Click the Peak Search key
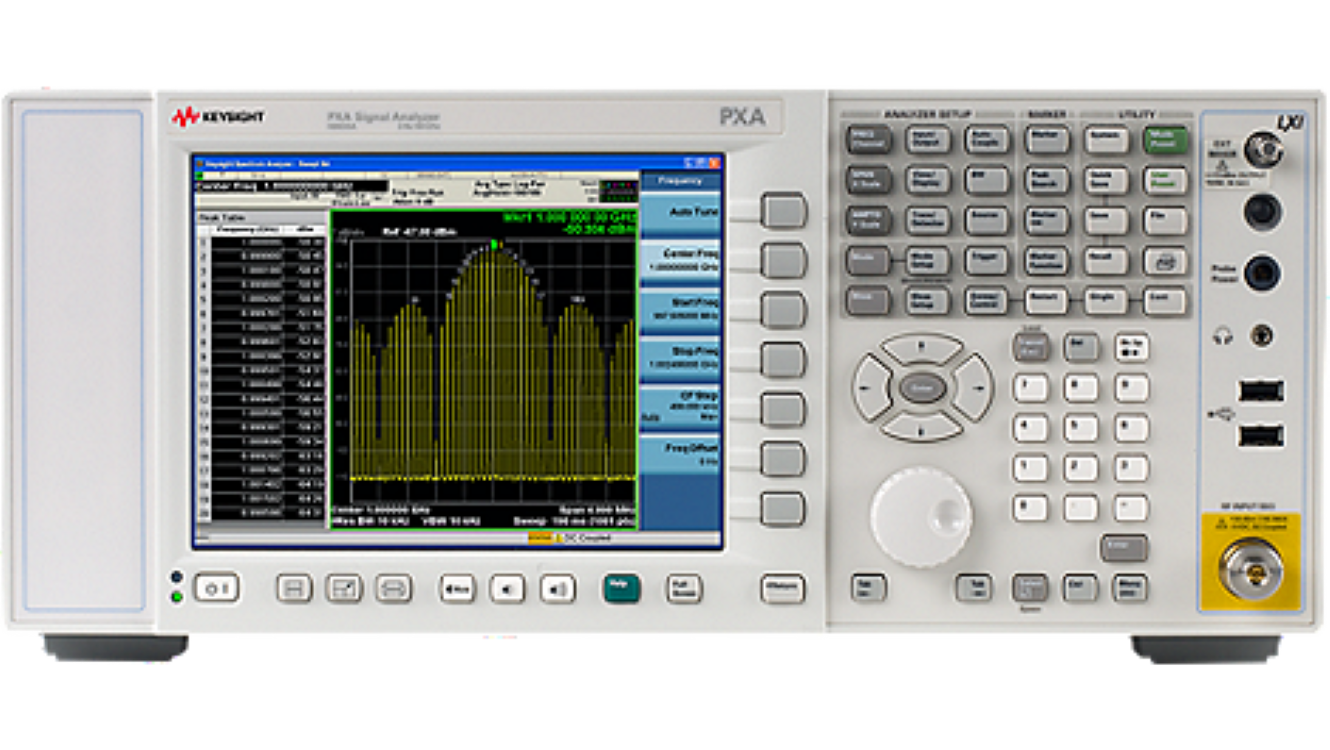This screenshot has width=1330, height=750. tap(1047, 181)
